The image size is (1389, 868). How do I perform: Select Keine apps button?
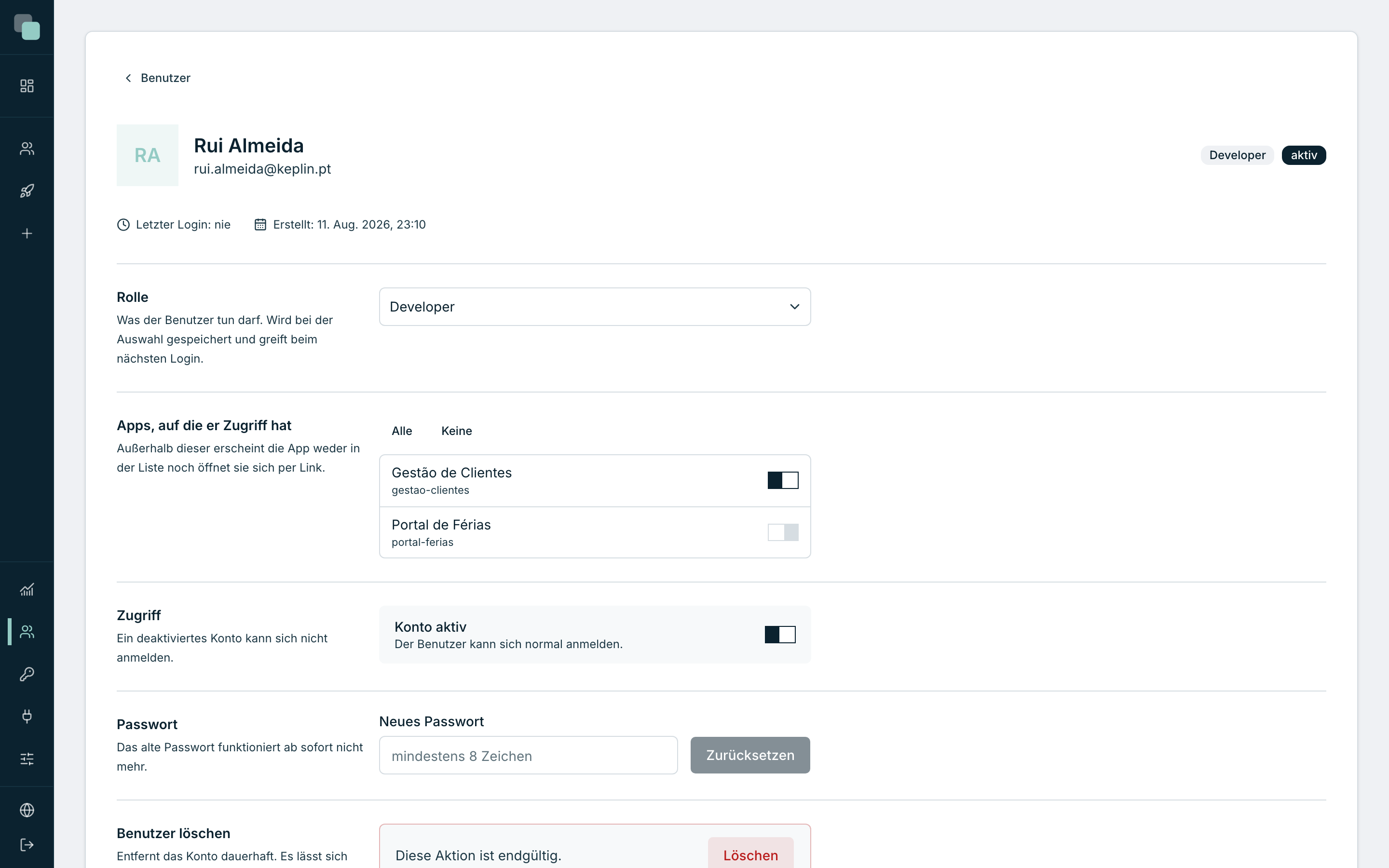pyautogui.click(x=456, y=431)
